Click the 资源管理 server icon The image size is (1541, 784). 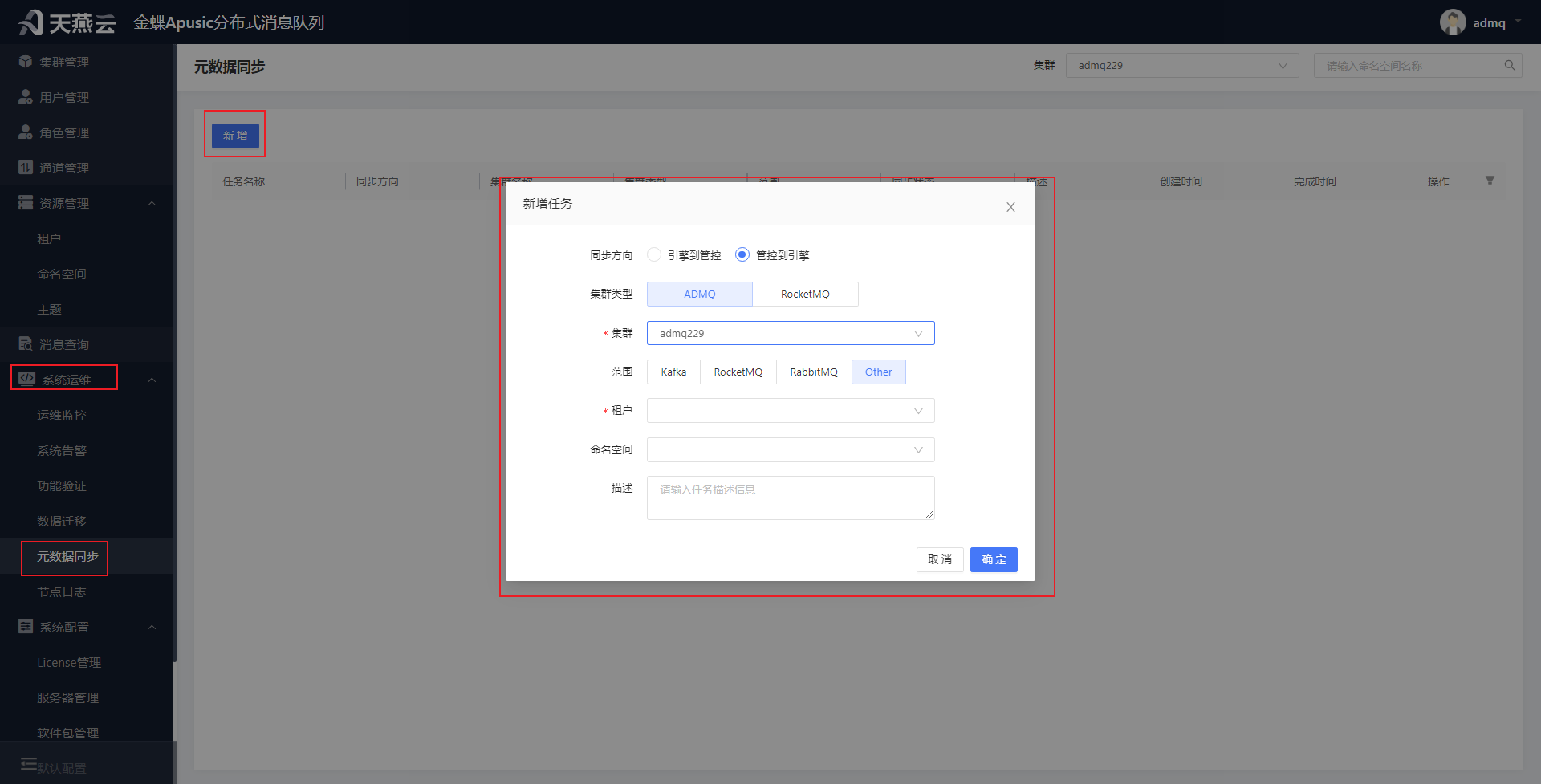click(26, 203)
